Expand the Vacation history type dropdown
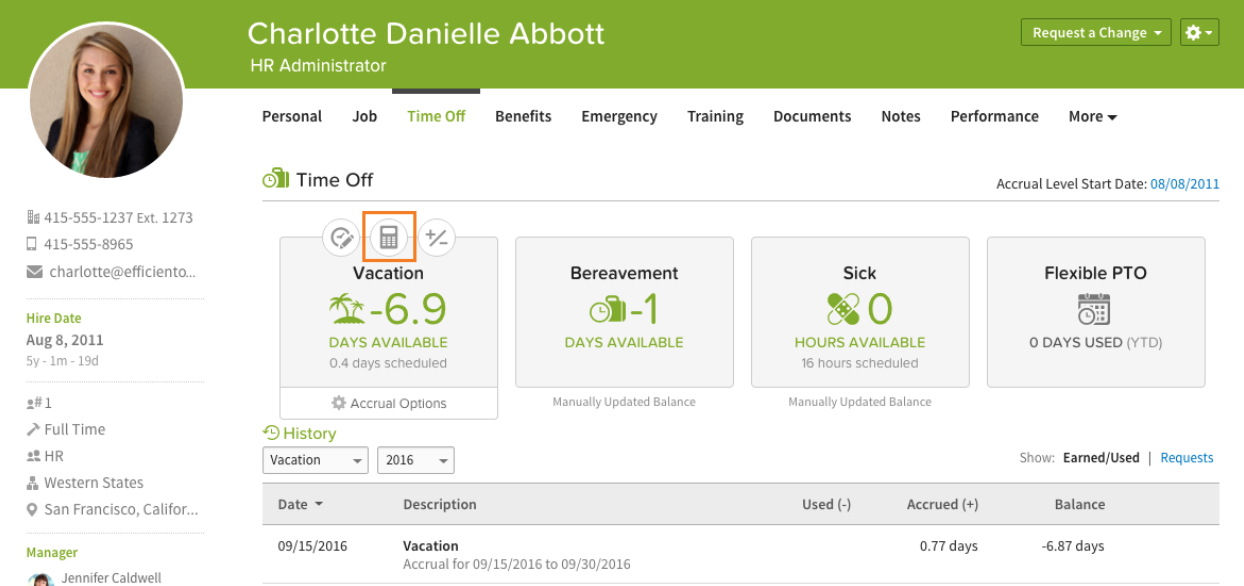Viewport: 1244px width, 586px height. pyautogui.click(x=315, y=460)
